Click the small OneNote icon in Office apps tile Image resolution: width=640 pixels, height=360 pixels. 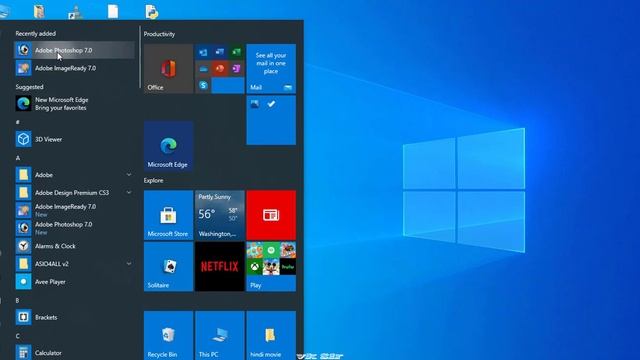pyautogui.click(x=236, y=69)
